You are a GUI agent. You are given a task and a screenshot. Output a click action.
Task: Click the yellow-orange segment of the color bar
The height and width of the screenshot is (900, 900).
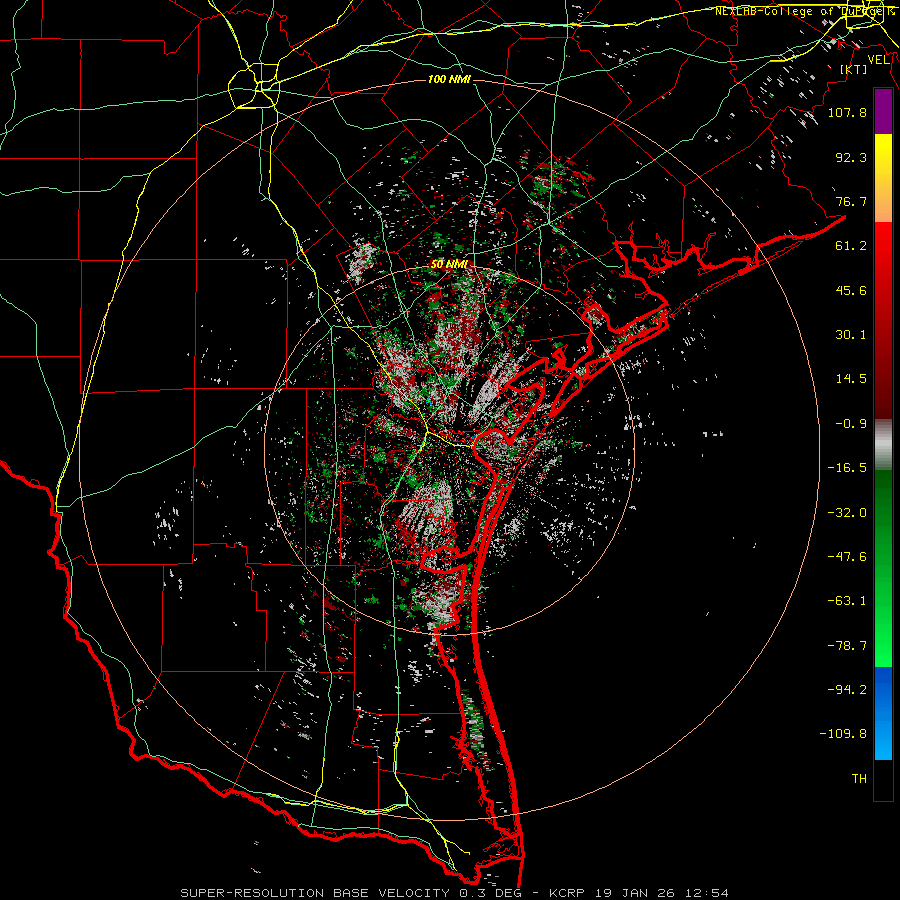point(883,178)
